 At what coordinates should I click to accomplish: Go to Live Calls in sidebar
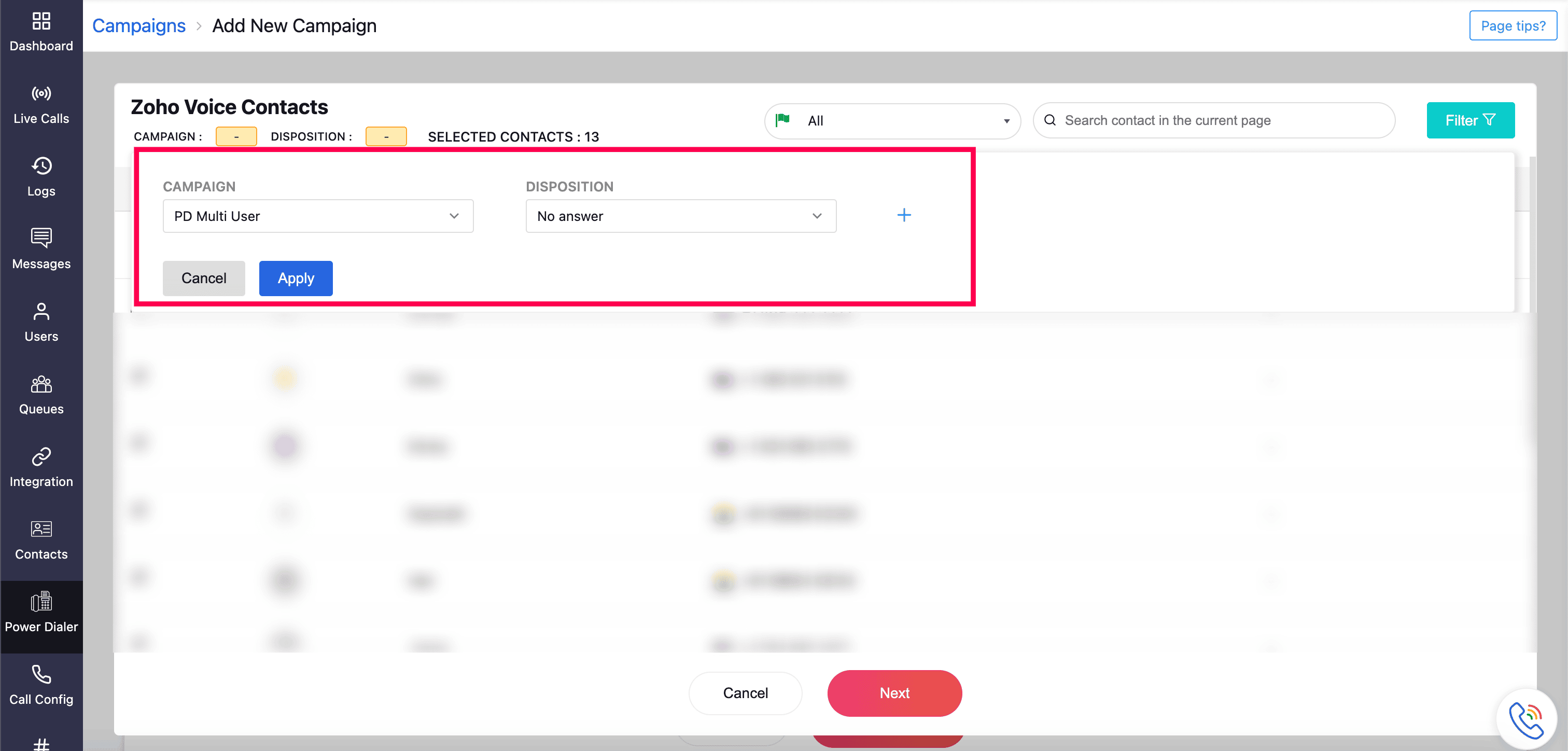(41, 94)
